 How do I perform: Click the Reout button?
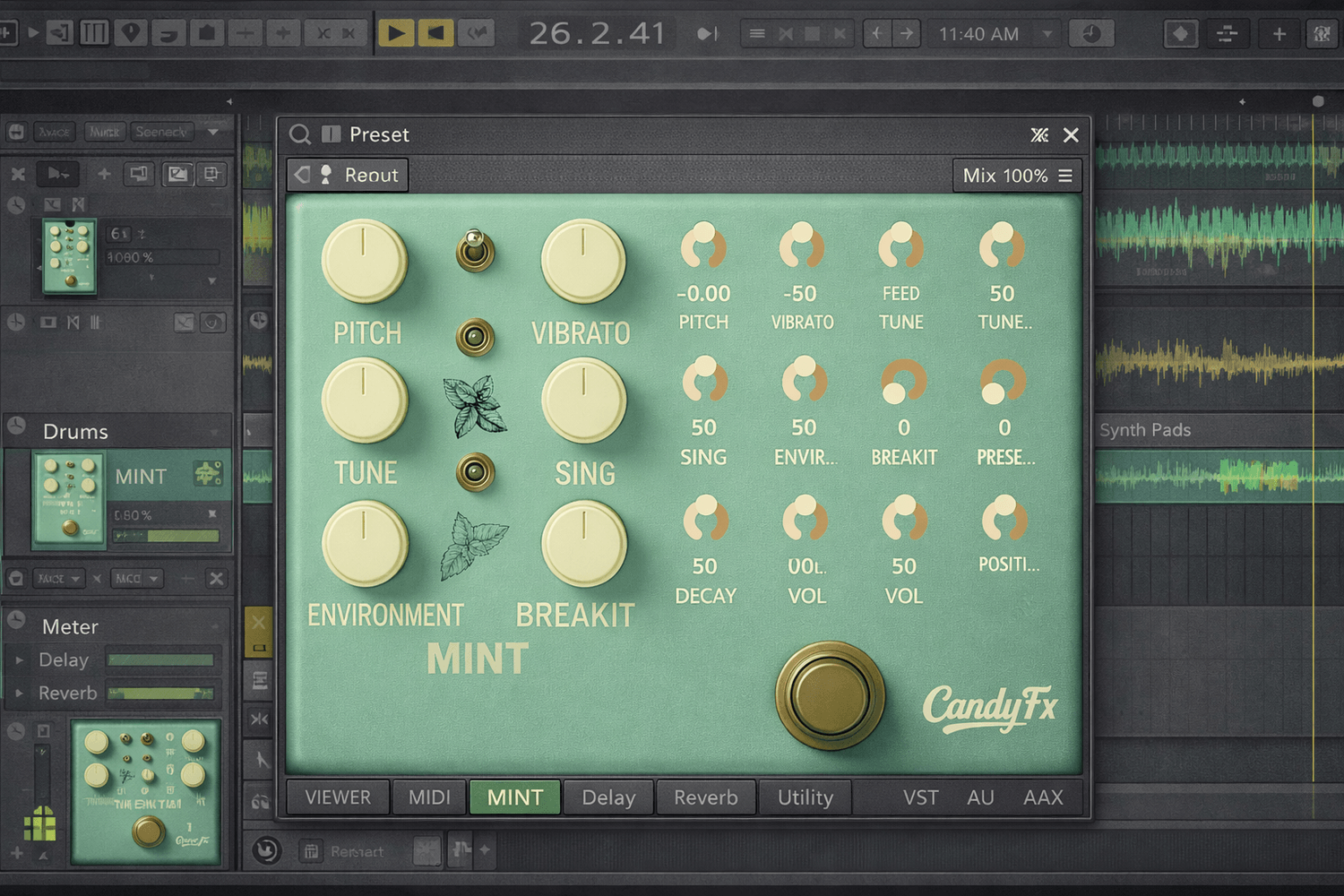click(x=348, y=175)
